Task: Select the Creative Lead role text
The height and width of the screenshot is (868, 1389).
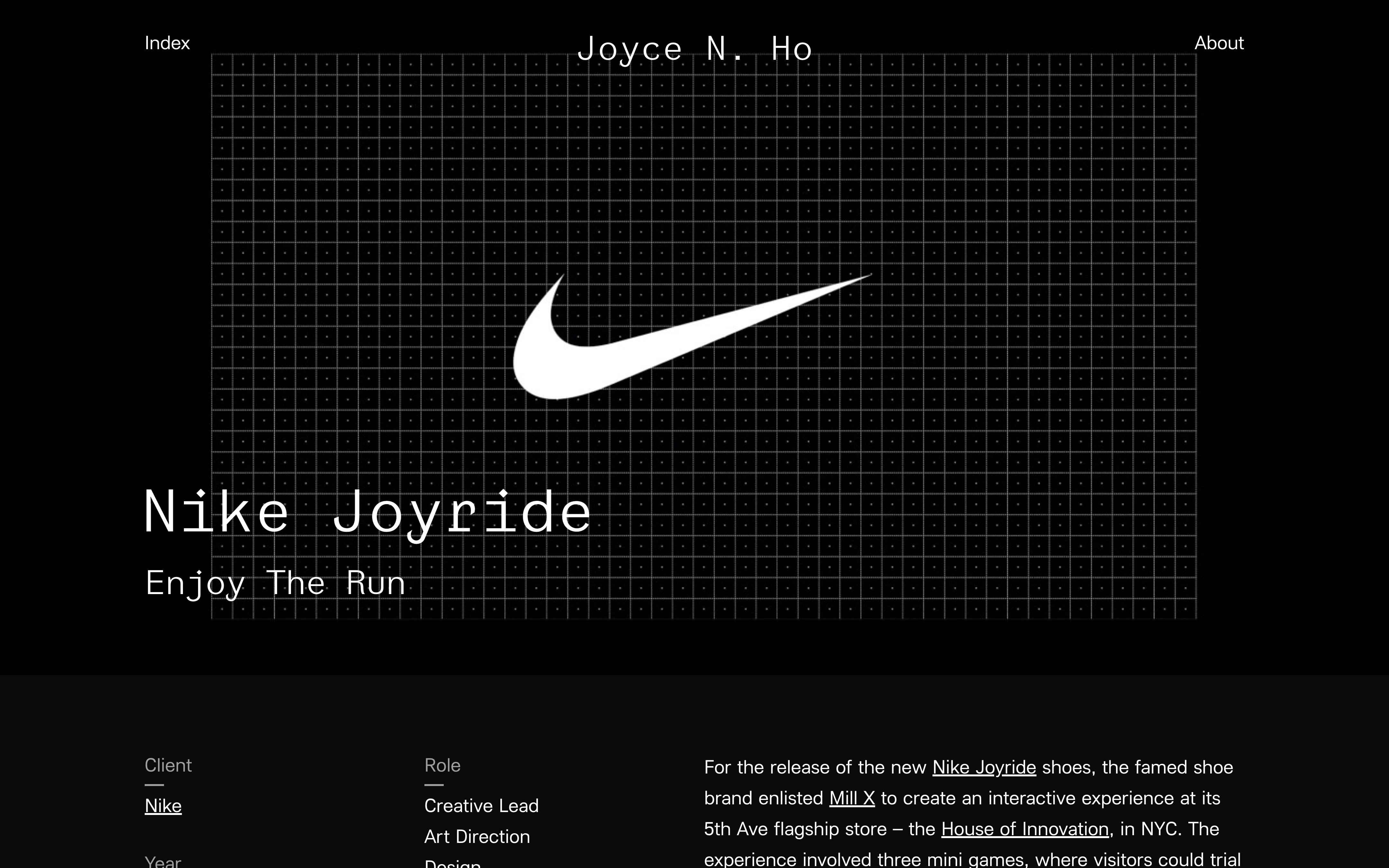Action: tap(481, 805)
